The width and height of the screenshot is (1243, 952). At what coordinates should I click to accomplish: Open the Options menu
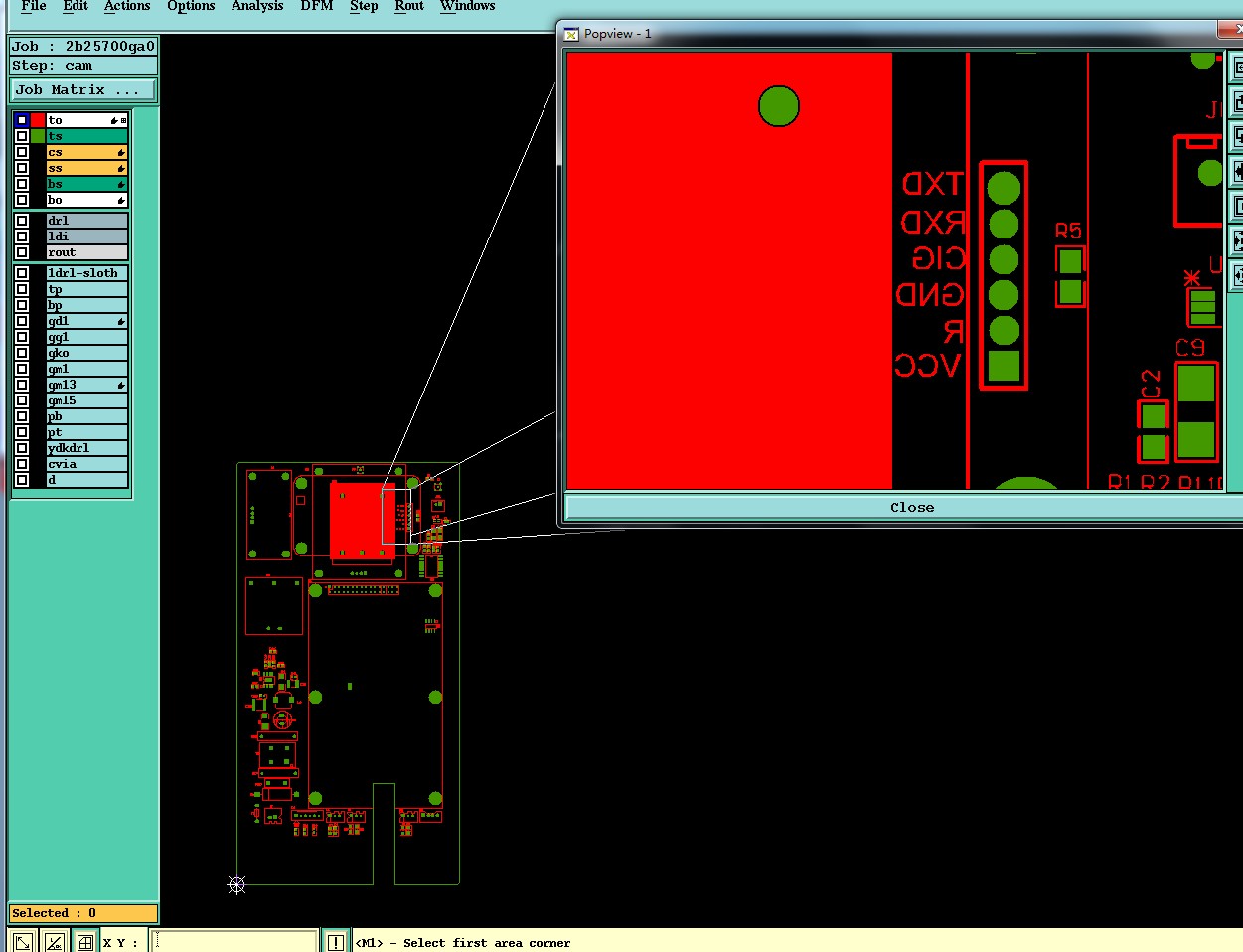(191, 6)
